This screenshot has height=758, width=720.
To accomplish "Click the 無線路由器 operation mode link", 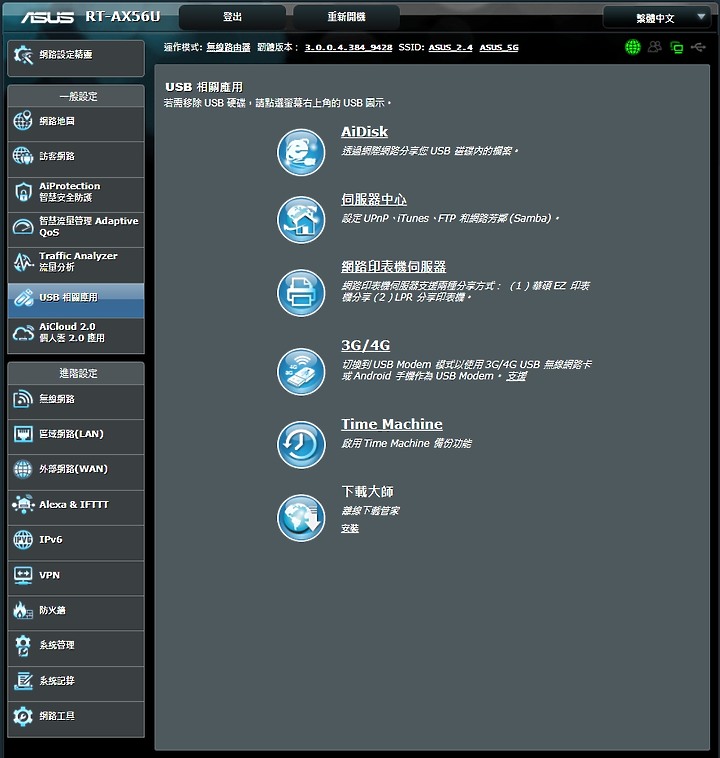I will click(228, 47).
